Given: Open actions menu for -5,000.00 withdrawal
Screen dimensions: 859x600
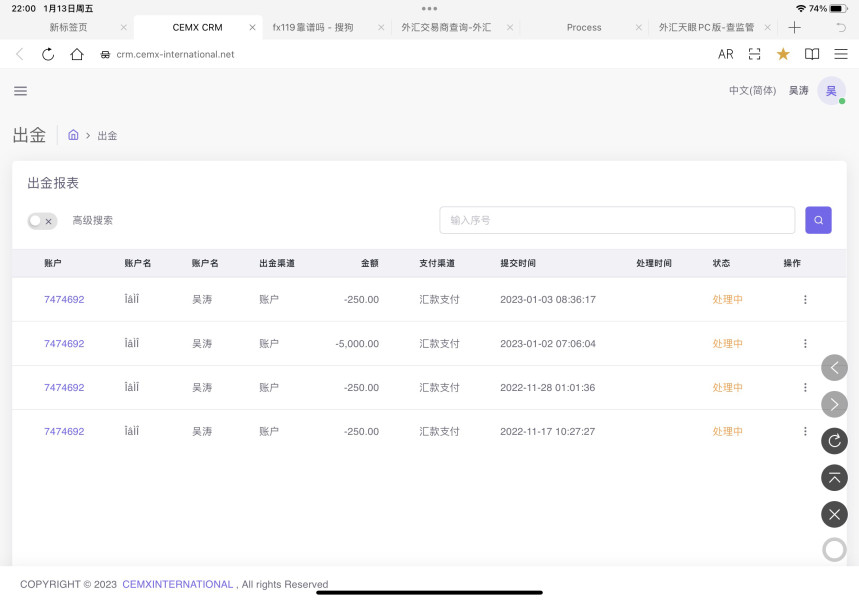Looking at the screenshot, I should click(805, 344).
